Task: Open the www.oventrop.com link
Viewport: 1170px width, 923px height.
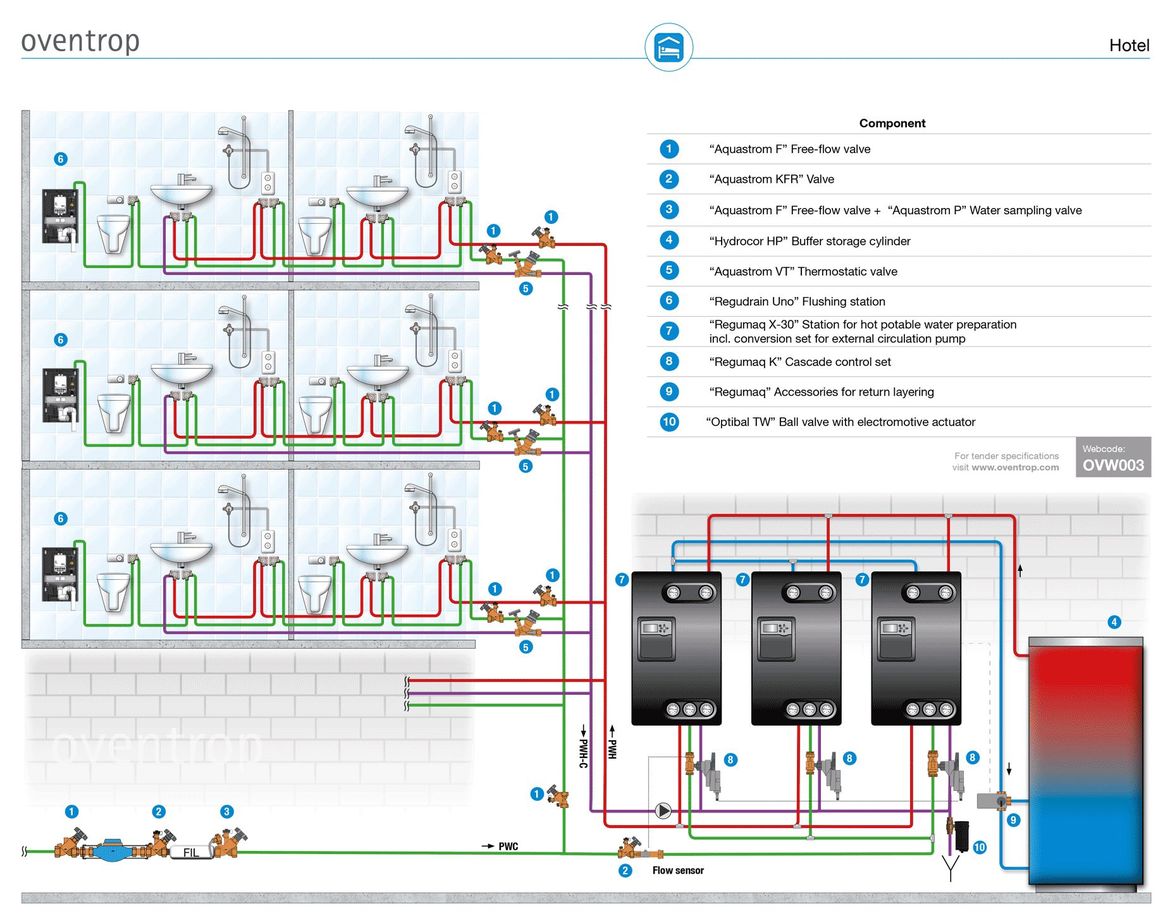Action: coord(1015,468)
